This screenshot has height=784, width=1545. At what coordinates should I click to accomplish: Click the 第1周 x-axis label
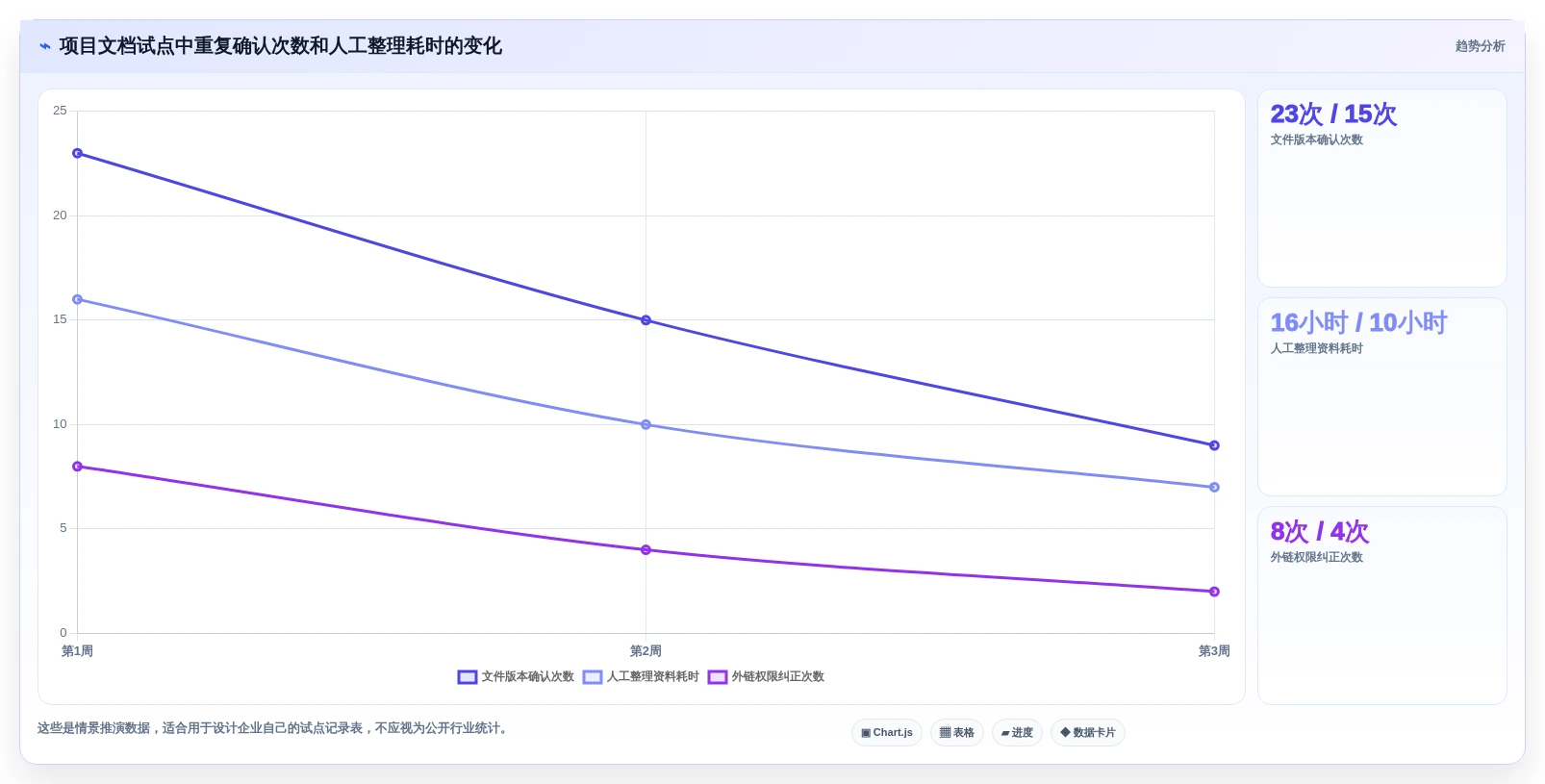click(x=77, y=651)
